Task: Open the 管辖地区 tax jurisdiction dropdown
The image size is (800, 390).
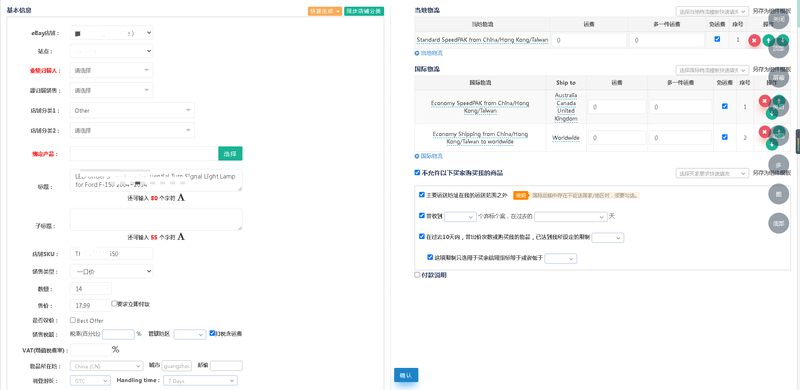Action: click(189, 334)
